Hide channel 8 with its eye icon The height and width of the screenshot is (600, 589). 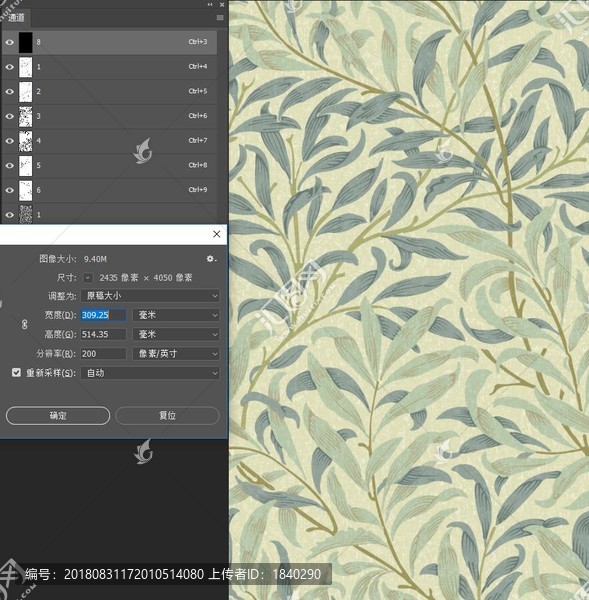(10, 42)
